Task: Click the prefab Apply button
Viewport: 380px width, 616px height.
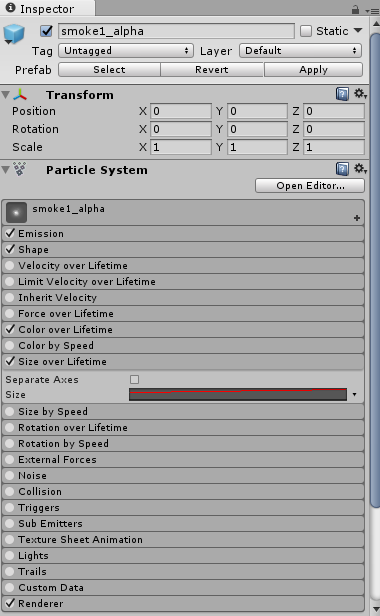Action: coord(313,70)
